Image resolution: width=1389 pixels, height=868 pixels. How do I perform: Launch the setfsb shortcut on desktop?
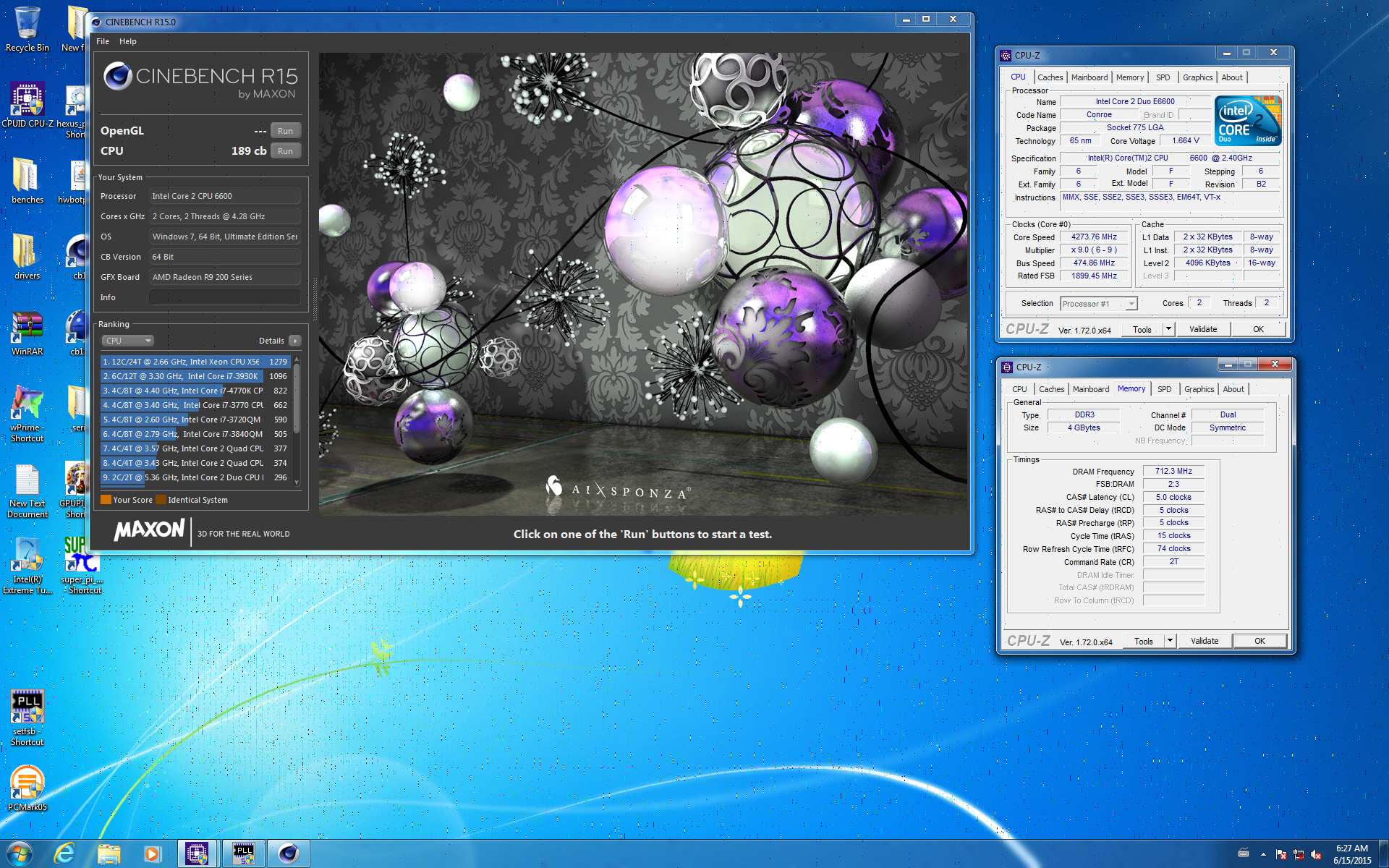coord(27,718)
